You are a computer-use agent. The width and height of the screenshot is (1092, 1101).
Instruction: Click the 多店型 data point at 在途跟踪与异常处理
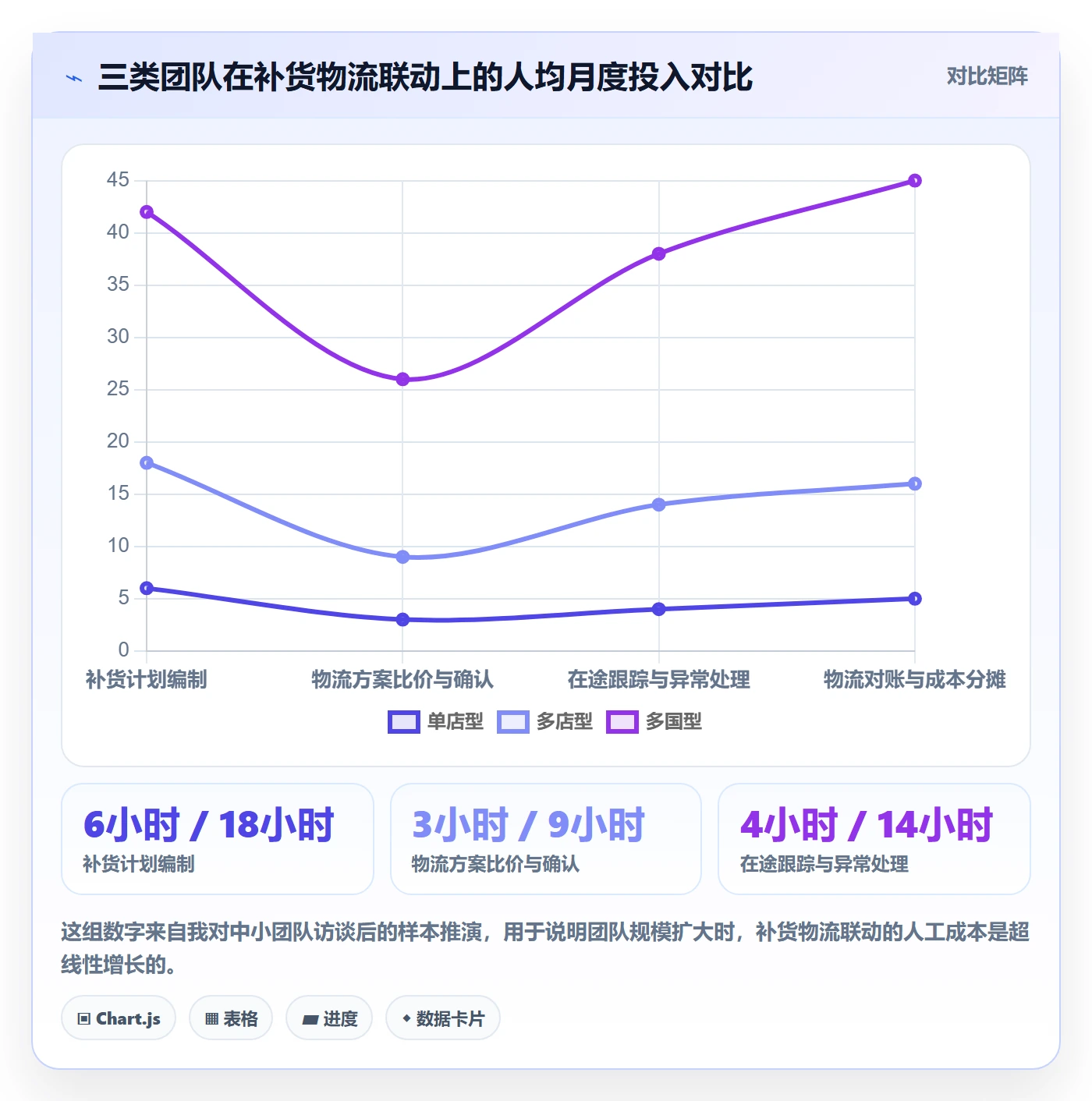click(x=659, y=504)
